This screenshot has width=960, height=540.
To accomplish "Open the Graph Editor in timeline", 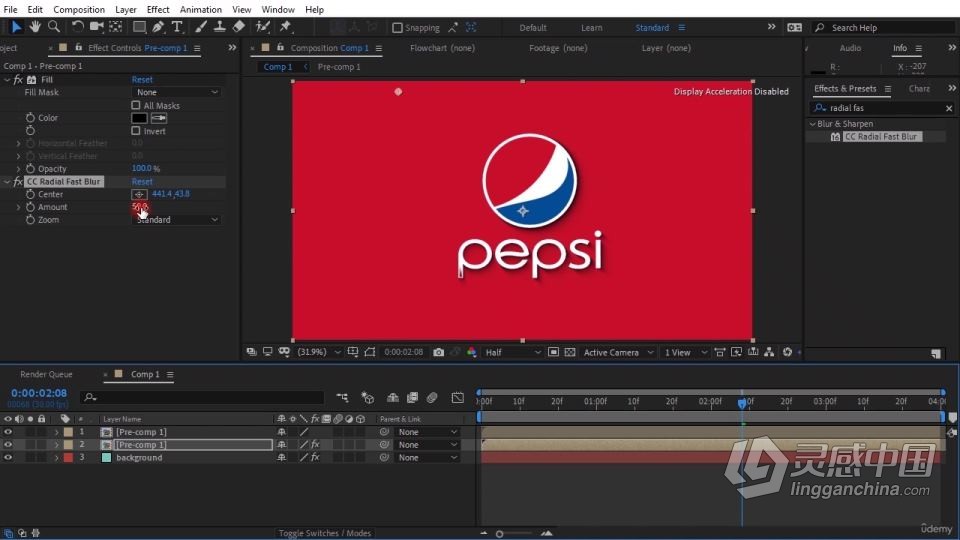I will (457, 397).
